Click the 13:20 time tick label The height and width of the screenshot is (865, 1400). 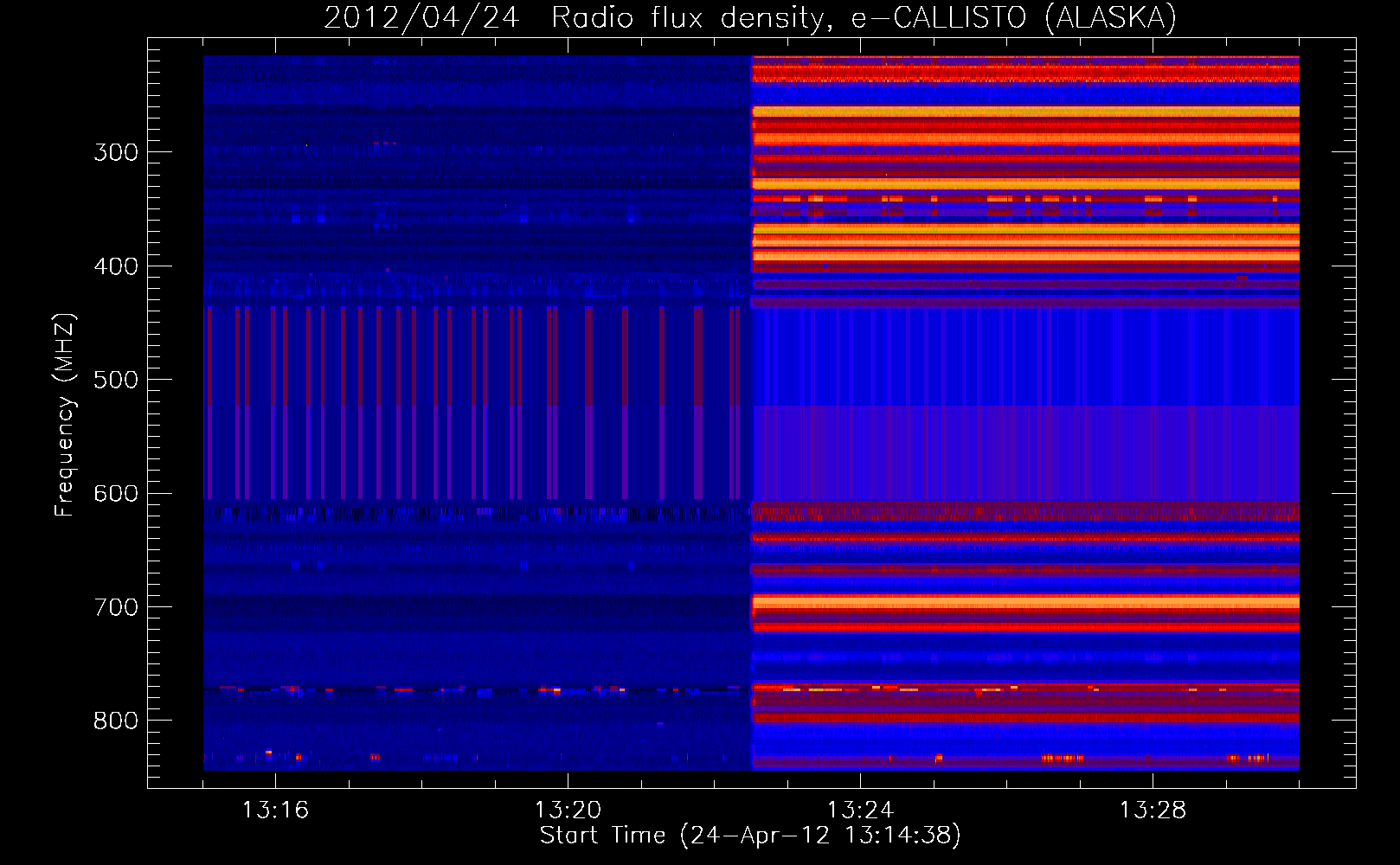[x=568, y=810]
